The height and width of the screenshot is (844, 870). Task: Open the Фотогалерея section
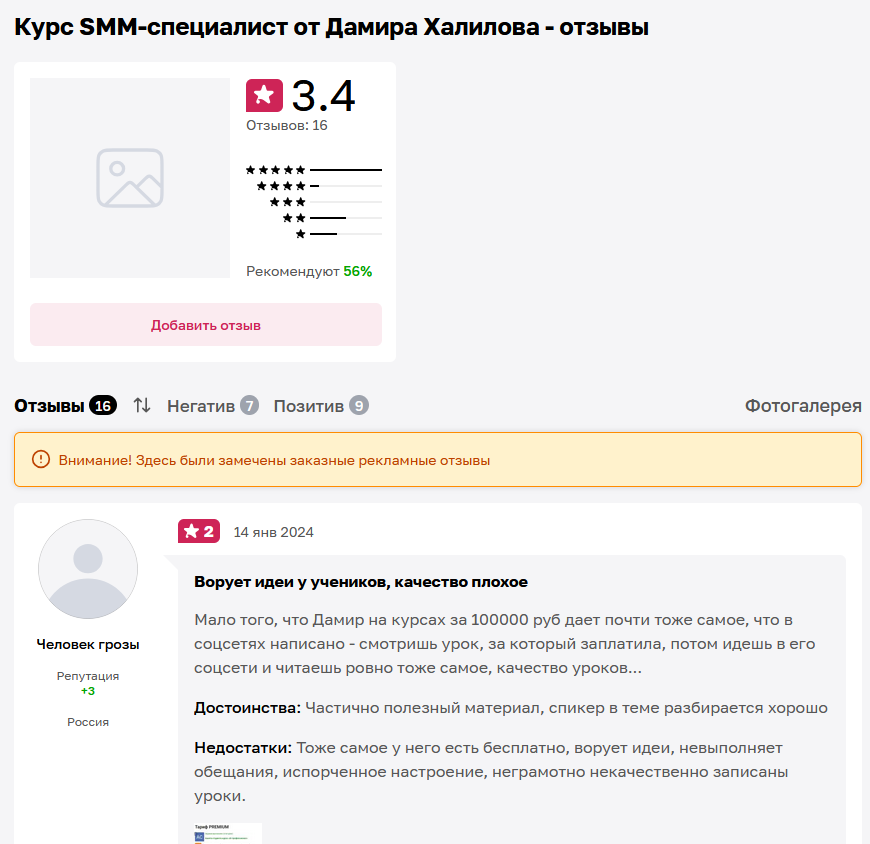[802, 406]
